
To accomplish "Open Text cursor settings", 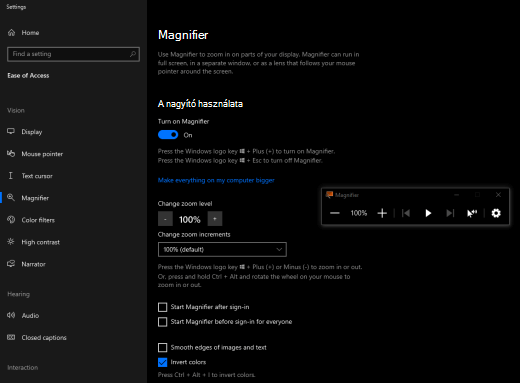I will tap(37, 176).
